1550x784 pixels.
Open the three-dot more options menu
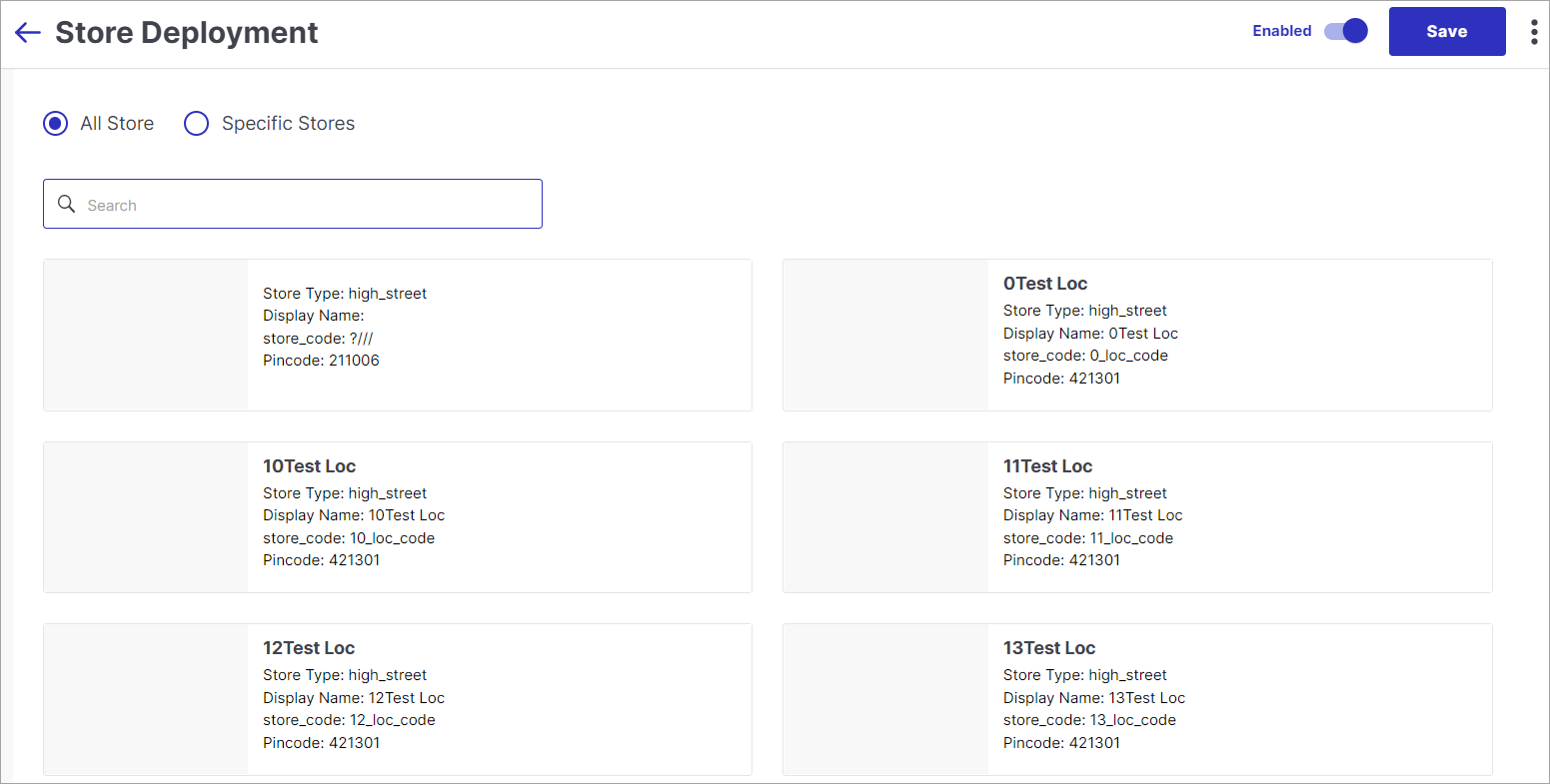point(1534,32)
